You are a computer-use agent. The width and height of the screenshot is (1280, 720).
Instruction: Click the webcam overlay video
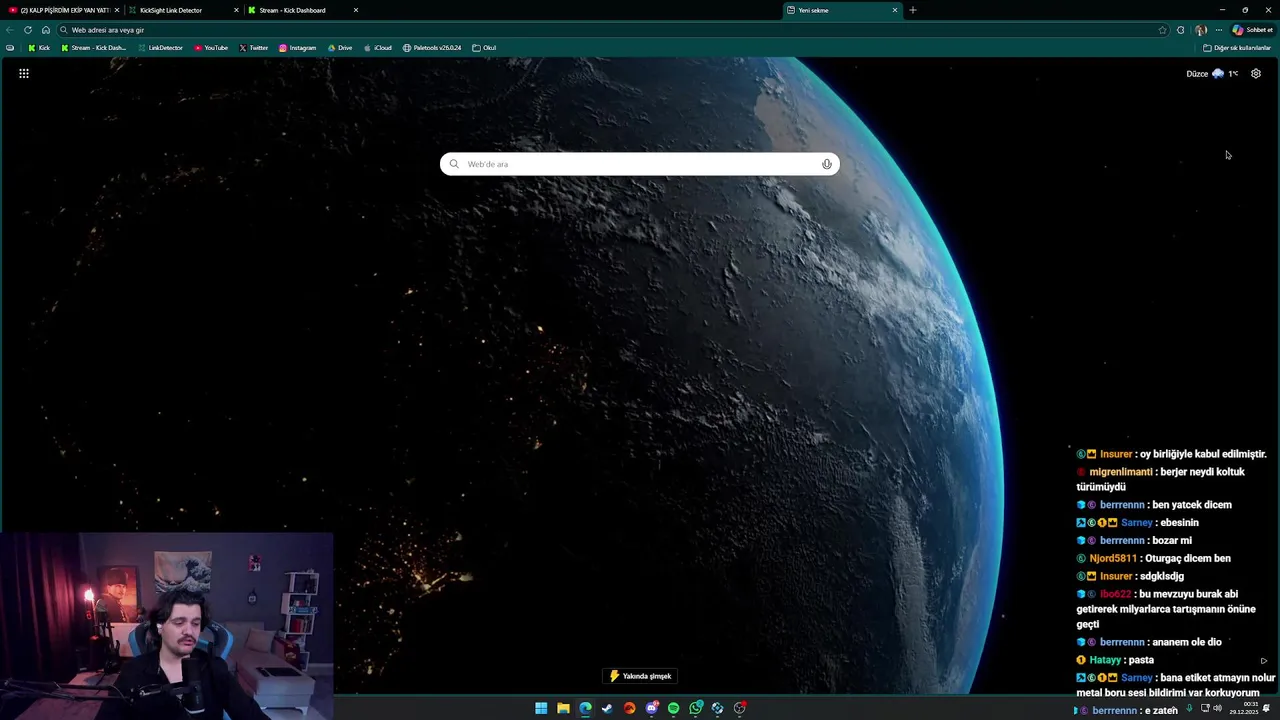(167, 626)
